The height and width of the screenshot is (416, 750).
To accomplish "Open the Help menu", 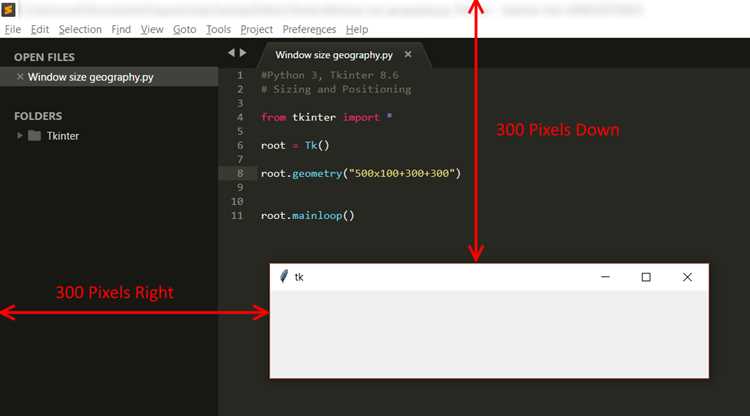I will [x=357, y=30].
